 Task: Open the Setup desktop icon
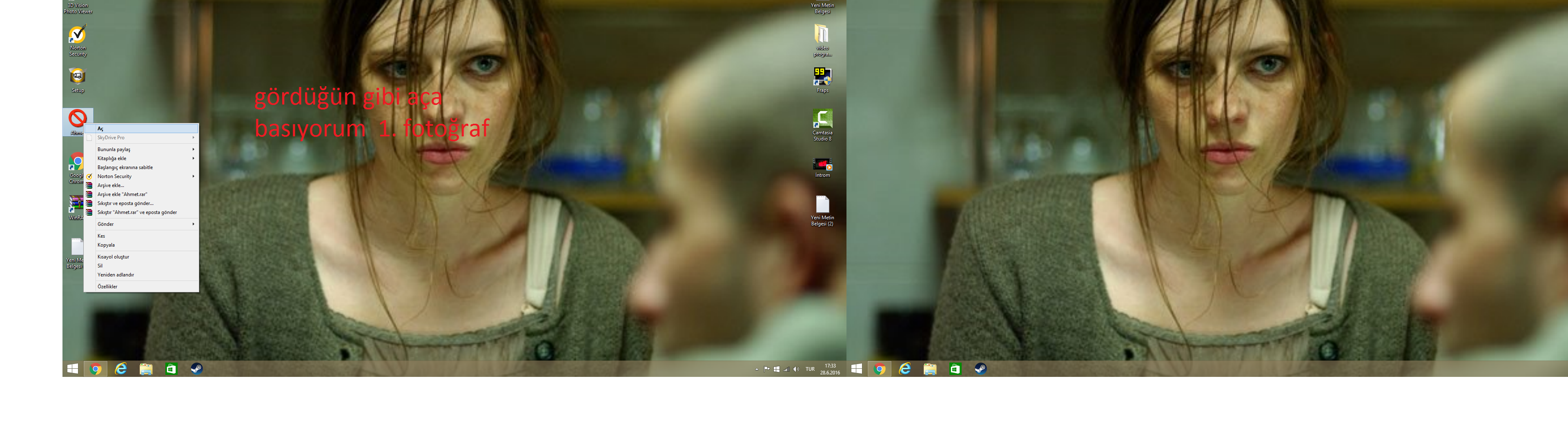pyautogui.click(x=77, y=76)
